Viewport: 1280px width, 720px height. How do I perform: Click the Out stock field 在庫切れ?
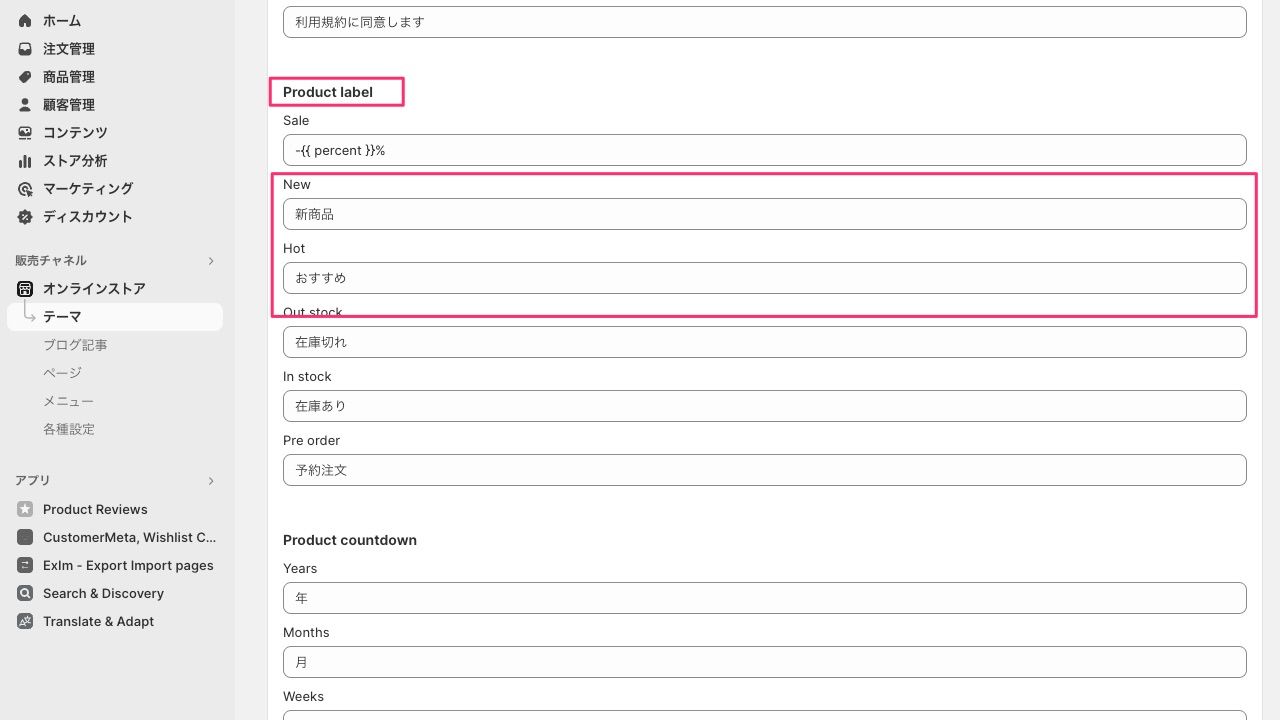pyautogui.click(x=765, y=342)
